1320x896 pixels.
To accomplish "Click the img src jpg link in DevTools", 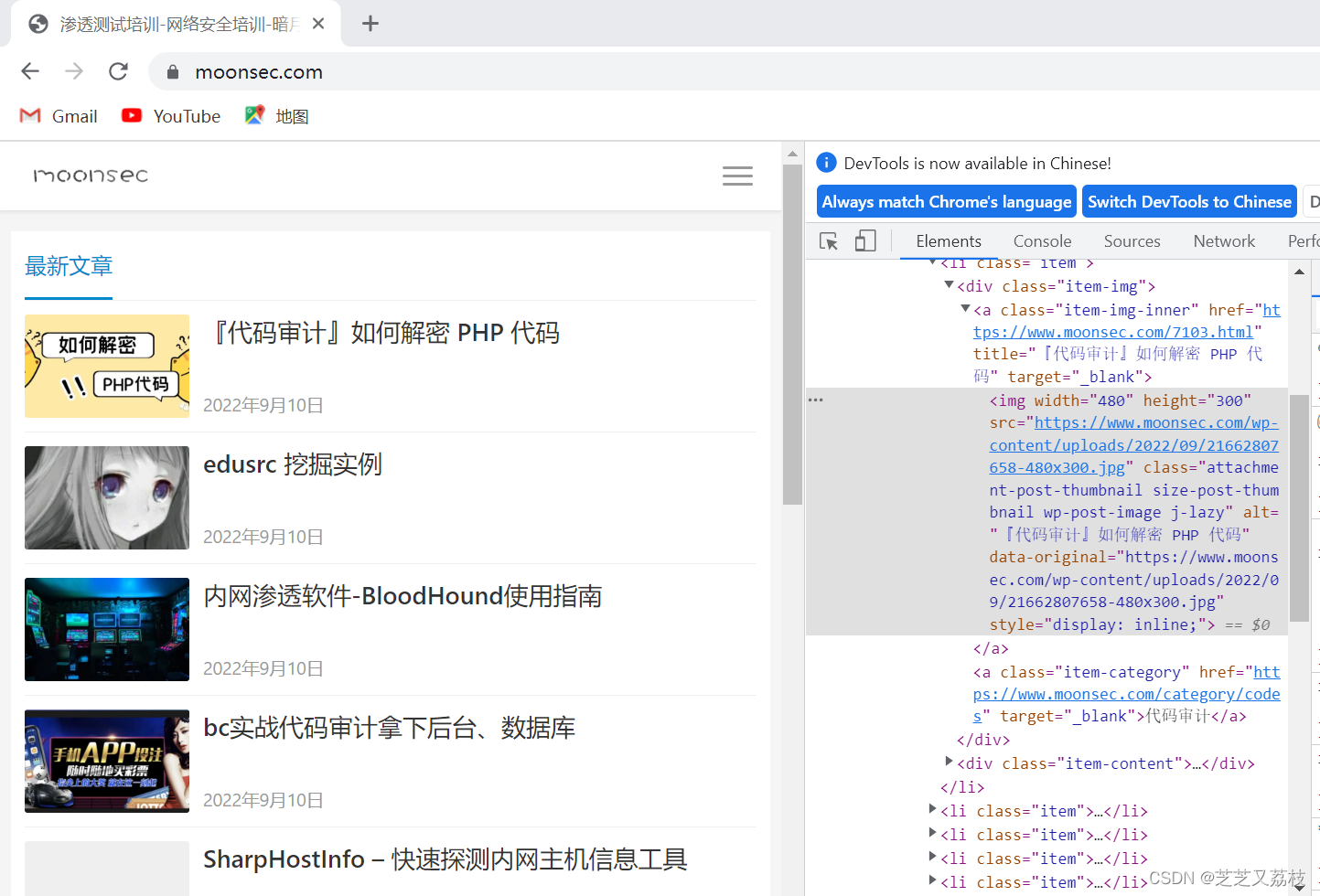I will coord(1133,445).
